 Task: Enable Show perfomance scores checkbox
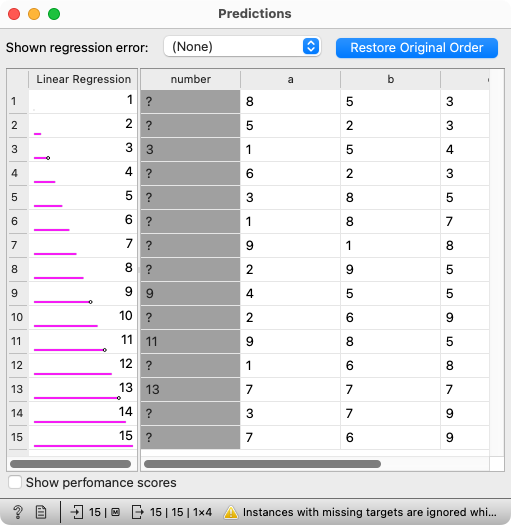click(x=15, y=482)
